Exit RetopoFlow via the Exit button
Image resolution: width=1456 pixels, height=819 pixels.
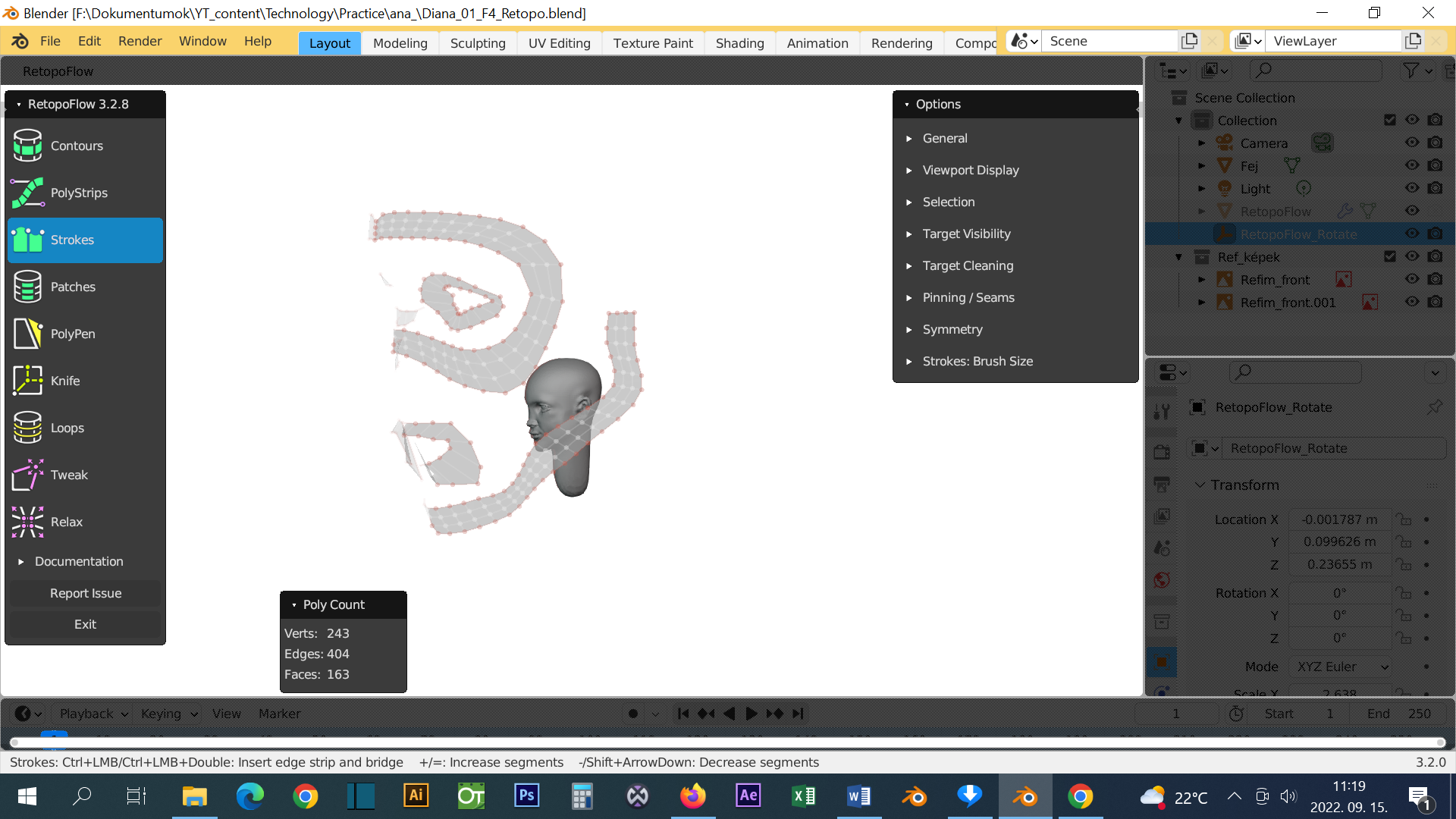84,624
